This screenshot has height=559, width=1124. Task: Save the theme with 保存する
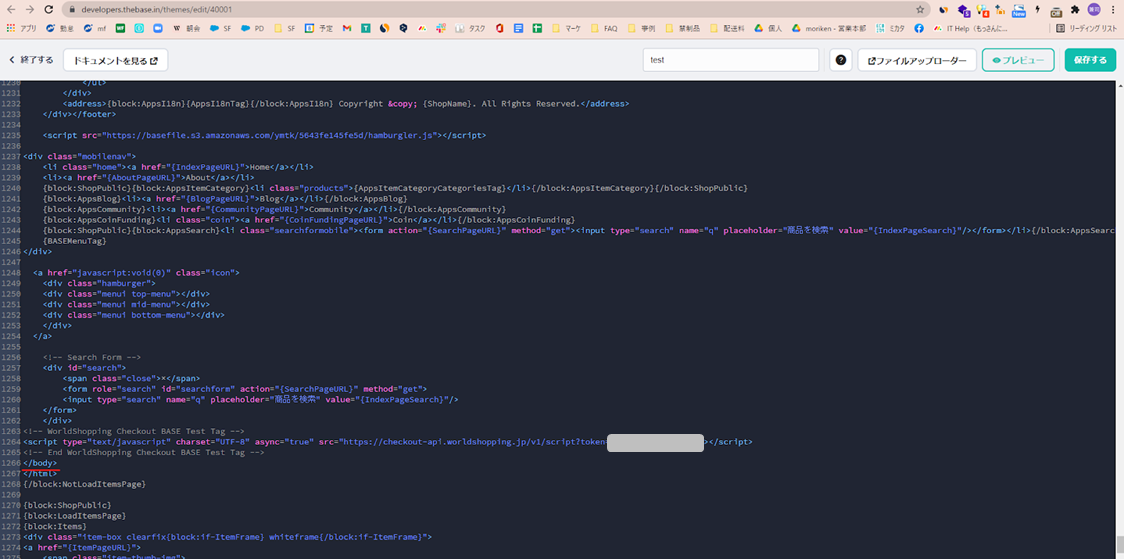(1090, 60)
